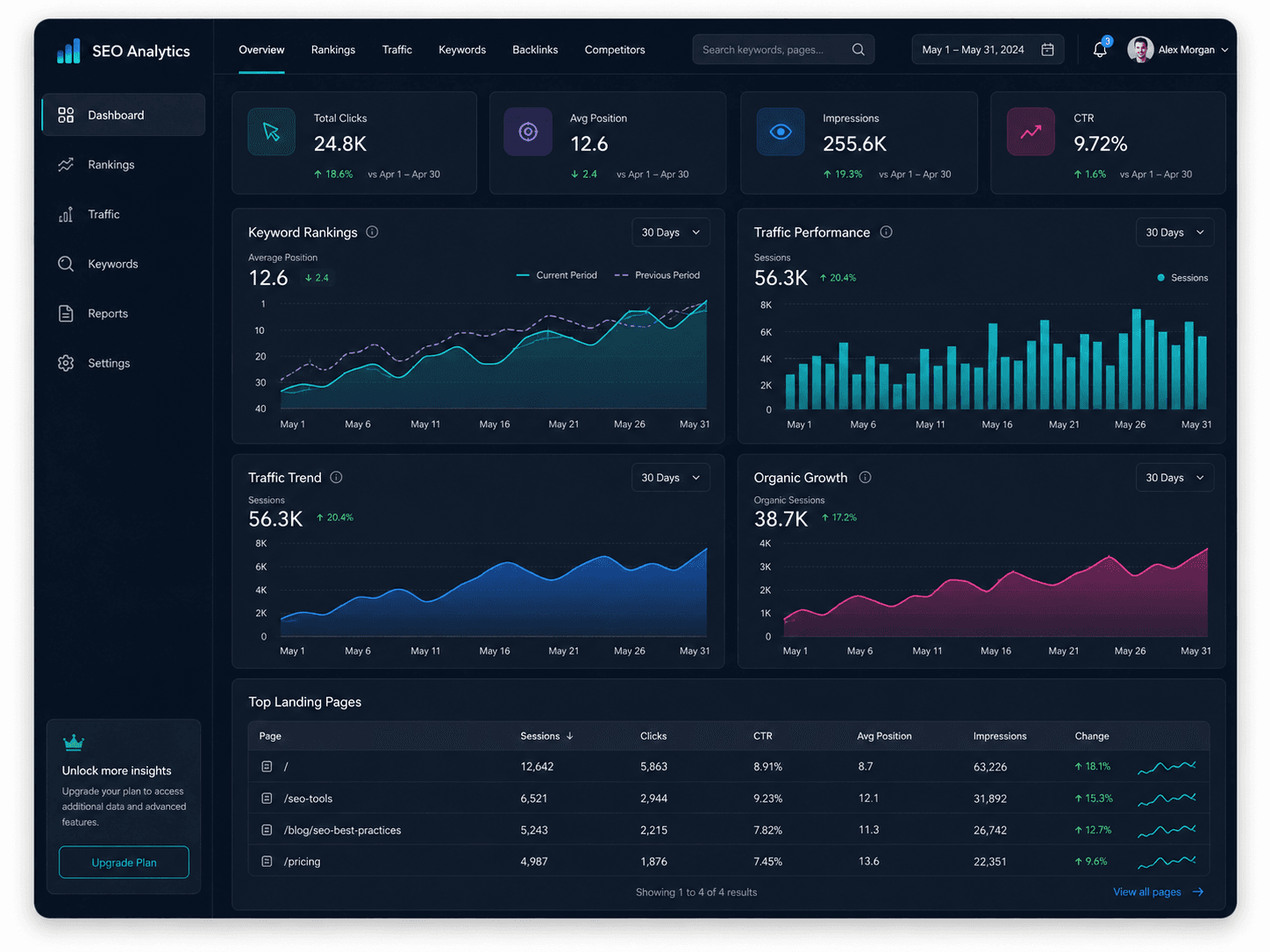Viewport: 1270px width, 952px height.
Task: Open the Dashboard sidebar item
Action: (x=124, y=115)
